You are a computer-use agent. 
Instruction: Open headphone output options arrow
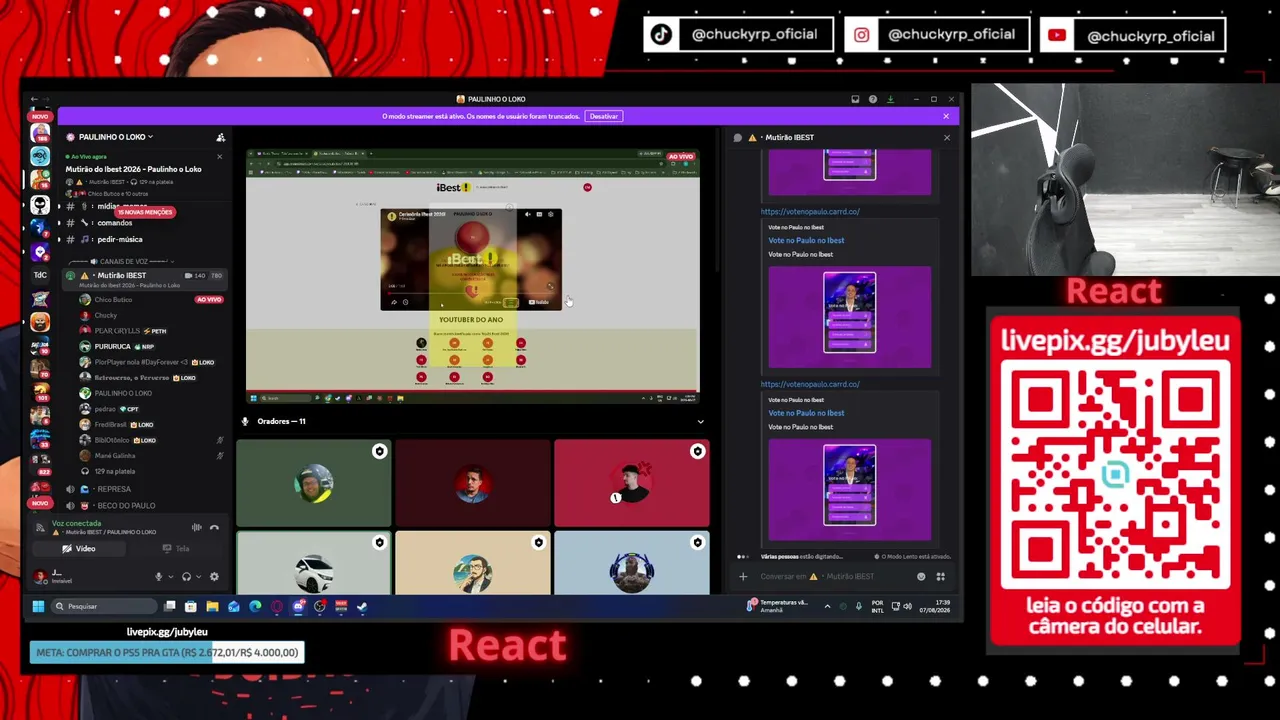198,576
